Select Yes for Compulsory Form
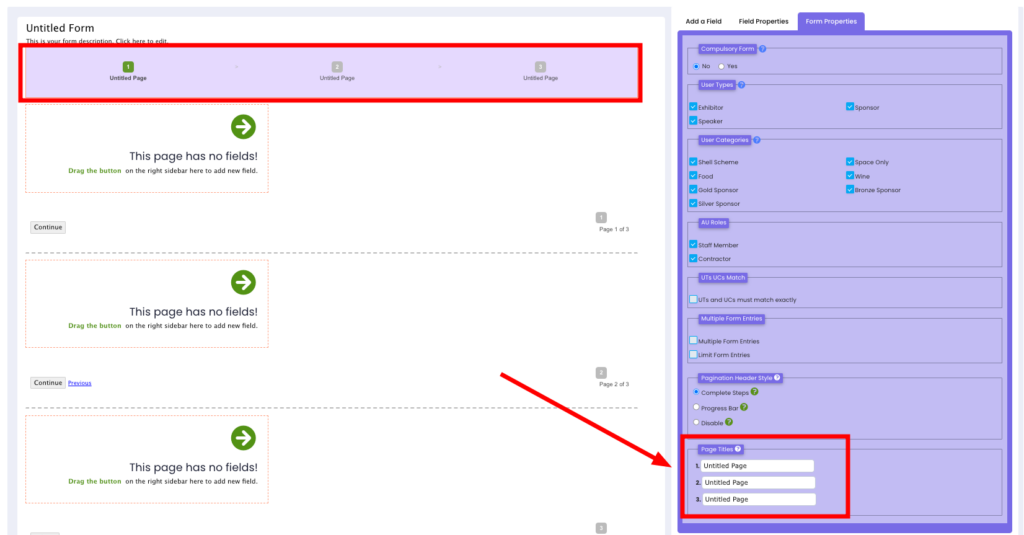The width and height of the screenshot is (1024, 535). point(722,66)
